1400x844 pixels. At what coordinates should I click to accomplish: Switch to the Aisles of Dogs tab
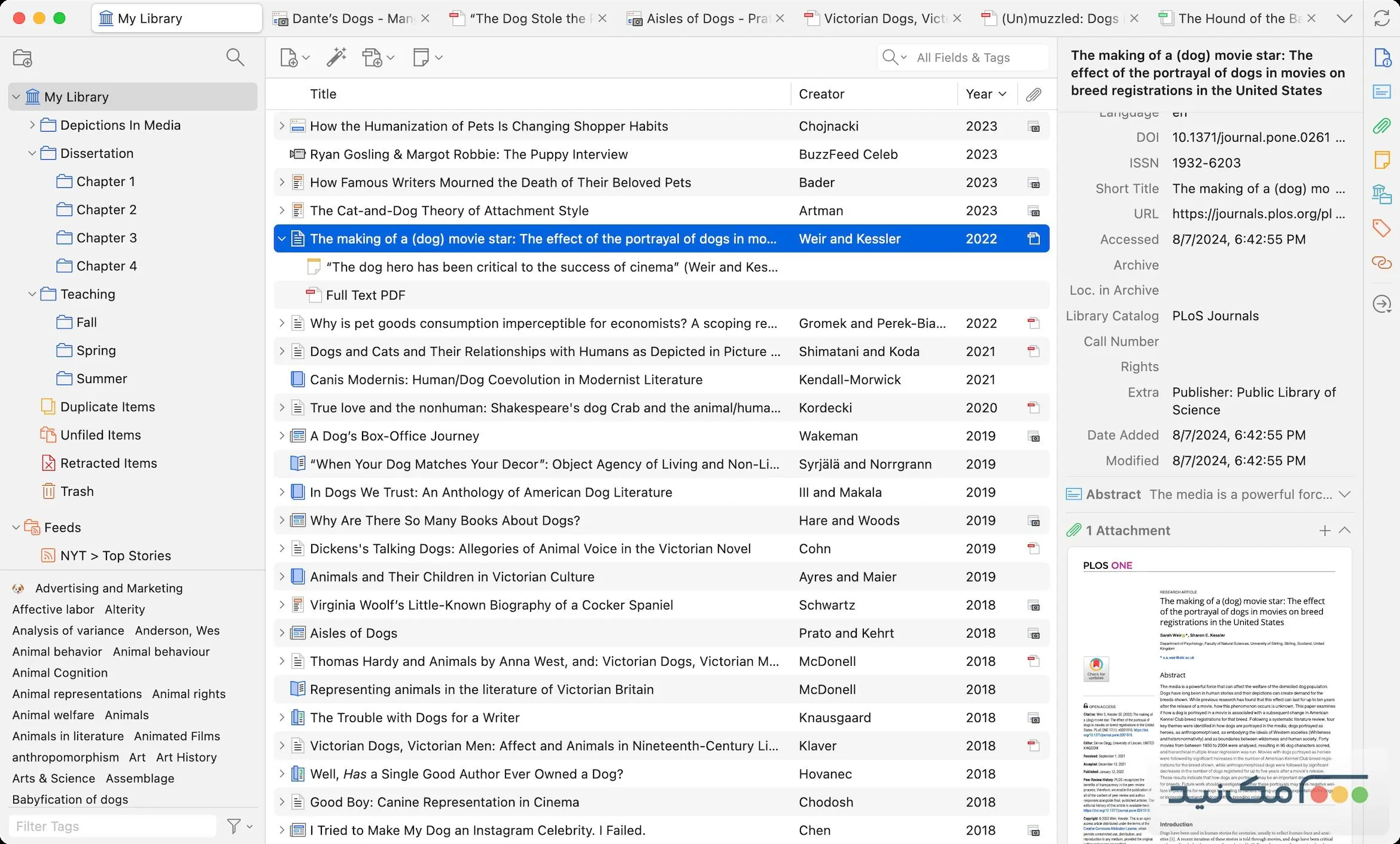tap(700, 18)
